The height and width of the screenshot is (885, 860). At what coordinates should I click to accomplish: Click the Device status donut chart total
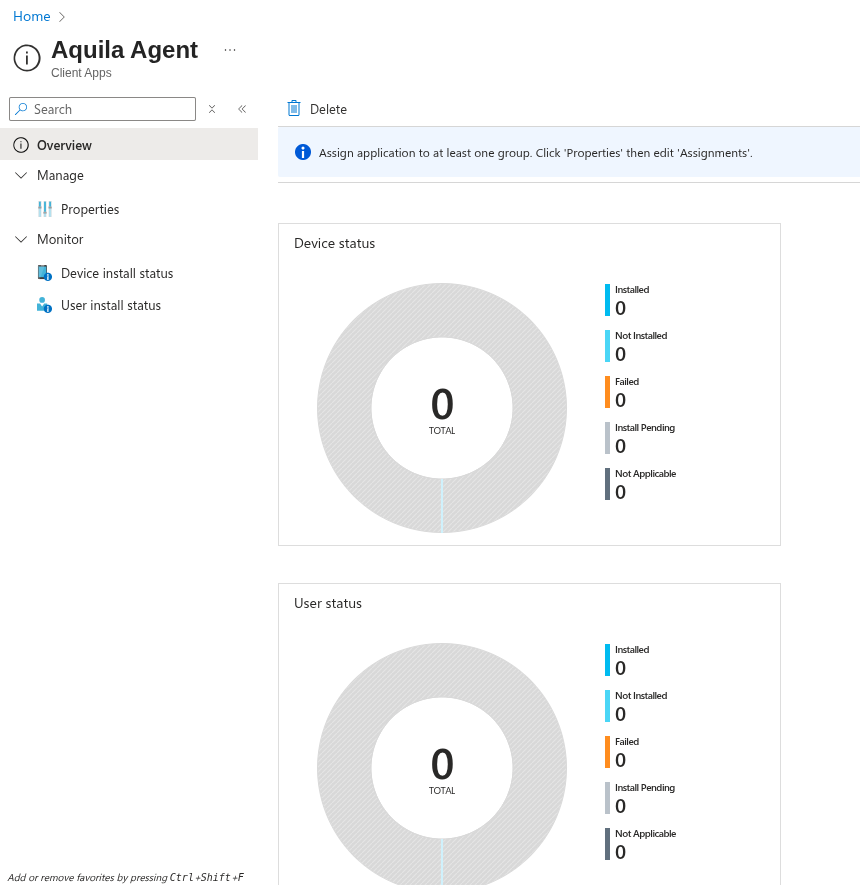442,408
